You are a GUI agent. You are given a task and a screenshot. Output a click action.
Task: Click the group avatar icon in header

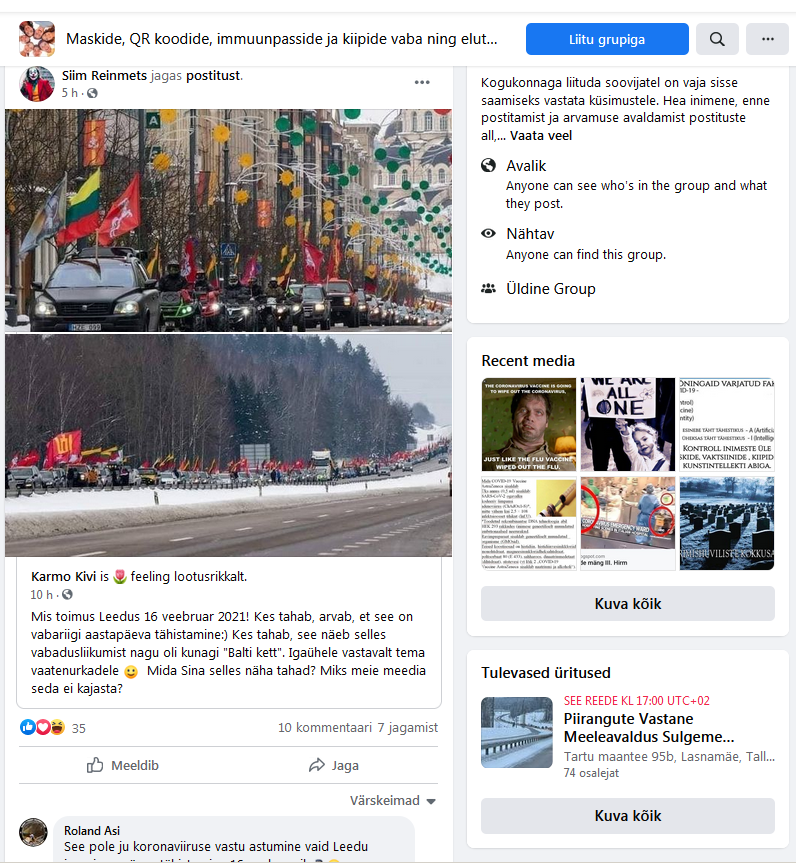(37, 39)
